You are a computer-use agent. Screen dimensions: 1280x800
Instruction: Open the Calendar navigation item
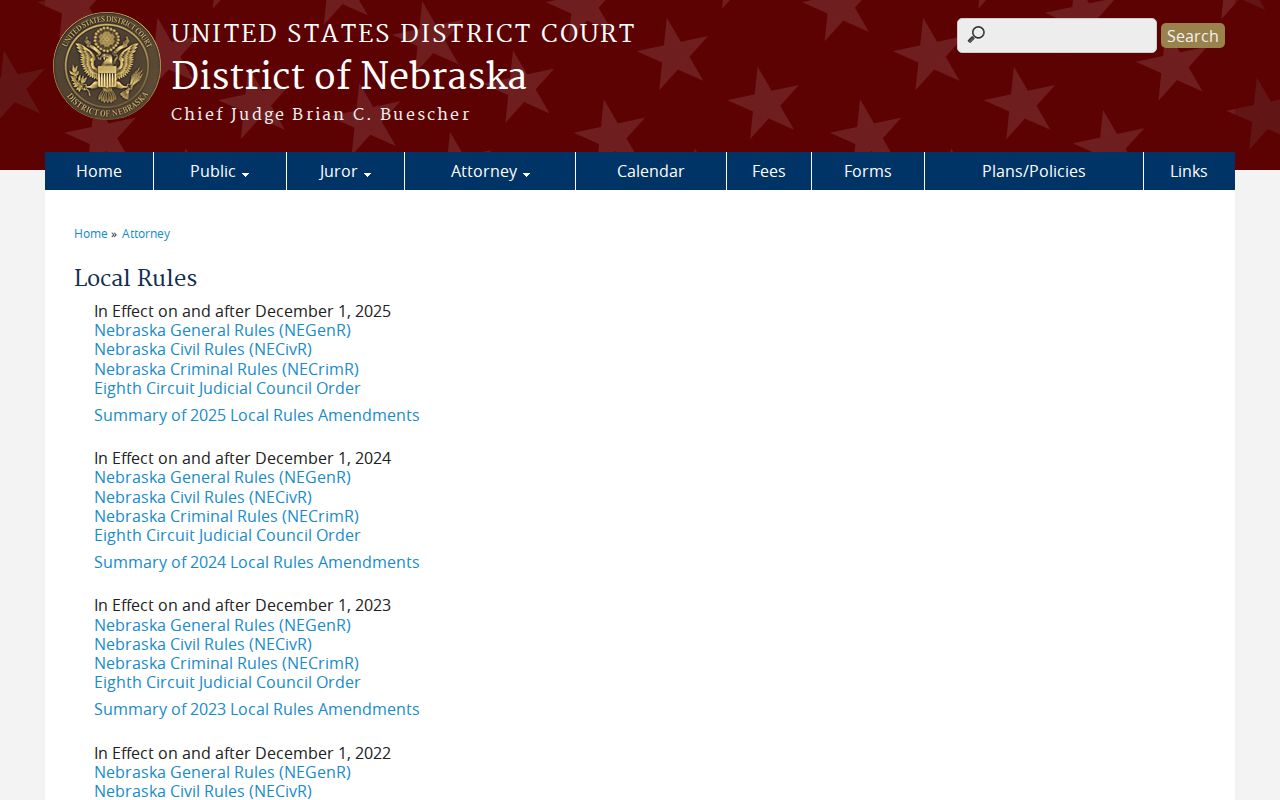click(x=651, y=171)
